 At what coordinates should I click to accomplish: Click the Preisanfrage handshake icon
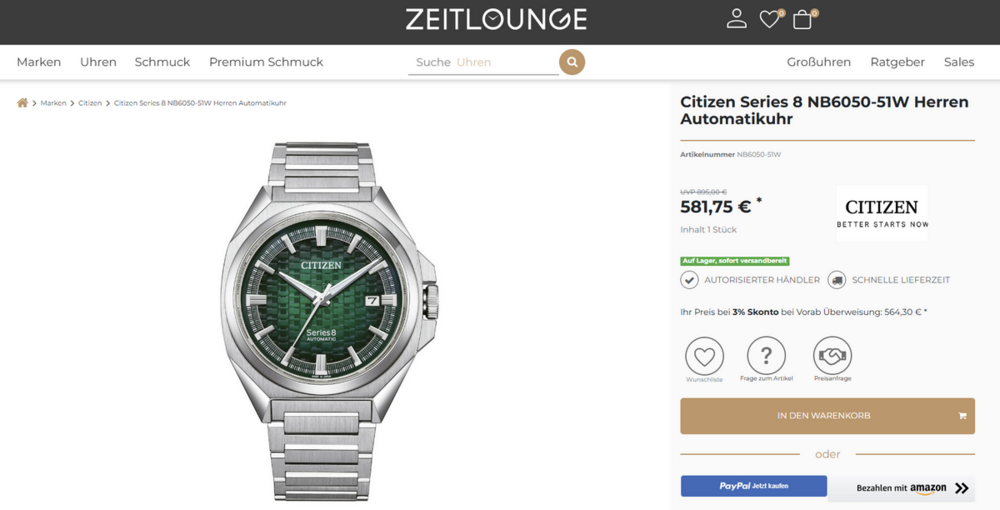point(832,356)
